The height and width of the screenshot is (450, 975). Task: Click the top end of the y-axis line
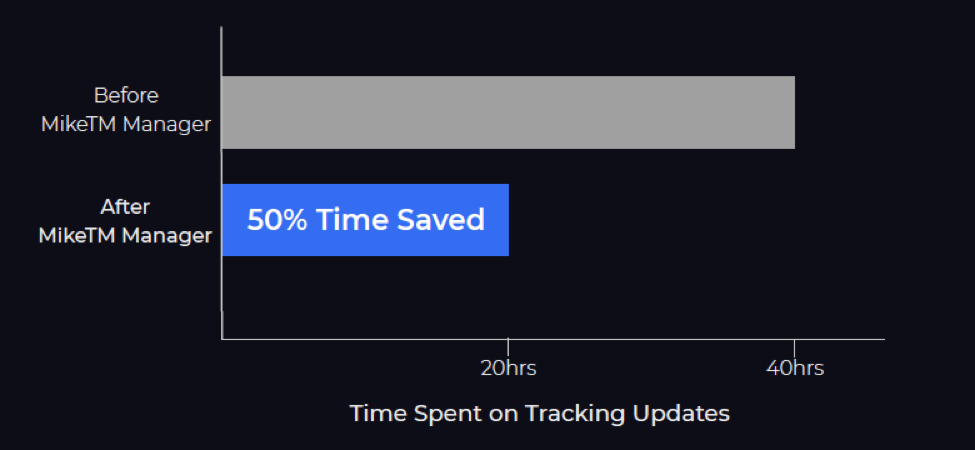[222, 29]
